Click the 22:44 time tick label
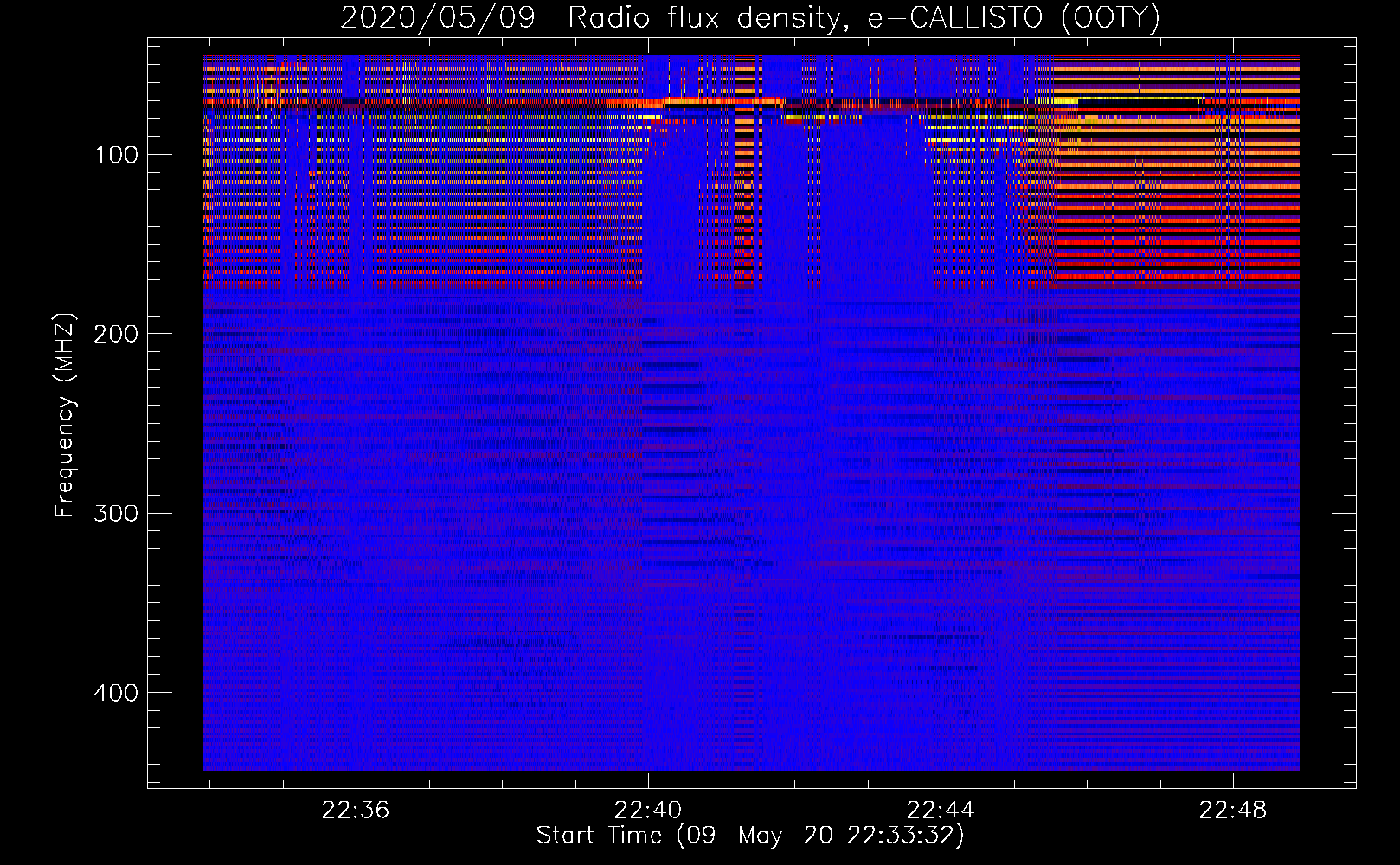This screenshot has height=865, width=1400. click(941, 810)
